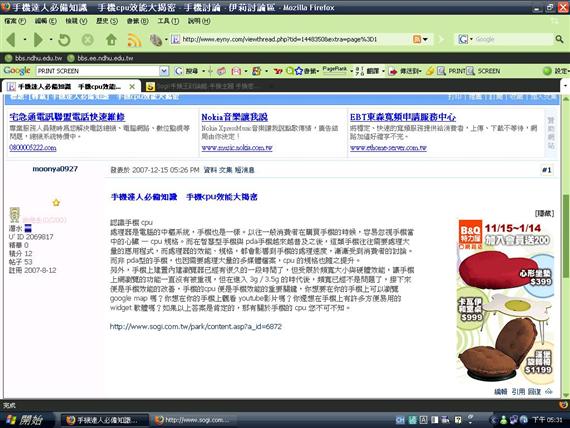The height and width of the screenshot is (428, 570).
Task: Click the Back arrow navigation button
Action: tap(11, 39)
